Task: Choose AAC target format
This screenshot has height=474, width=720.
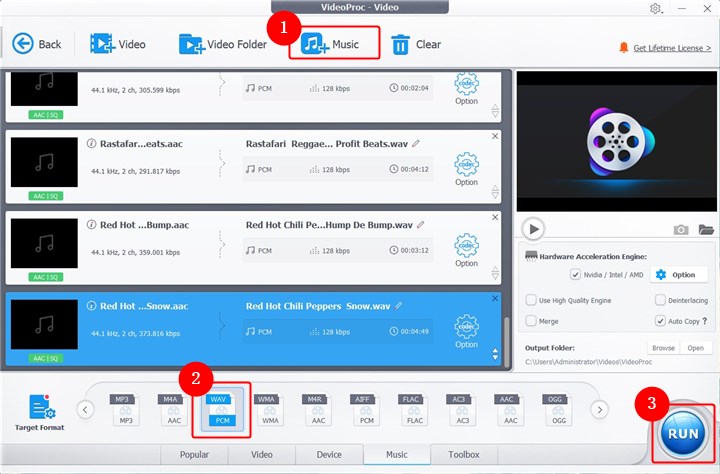Action: (509, 409)
